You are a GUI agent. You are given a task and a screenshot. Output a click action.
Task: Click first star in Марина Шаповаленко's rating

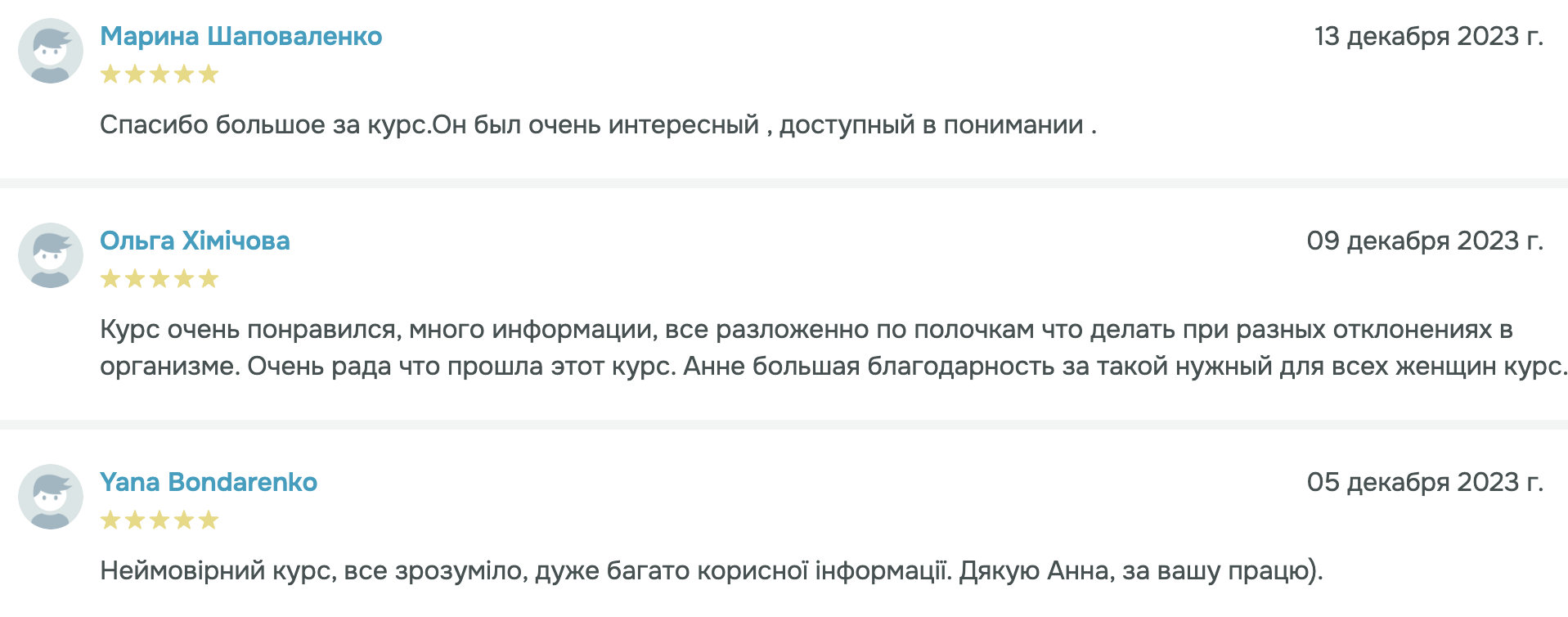pyautogui.click(x=110, y=74)
